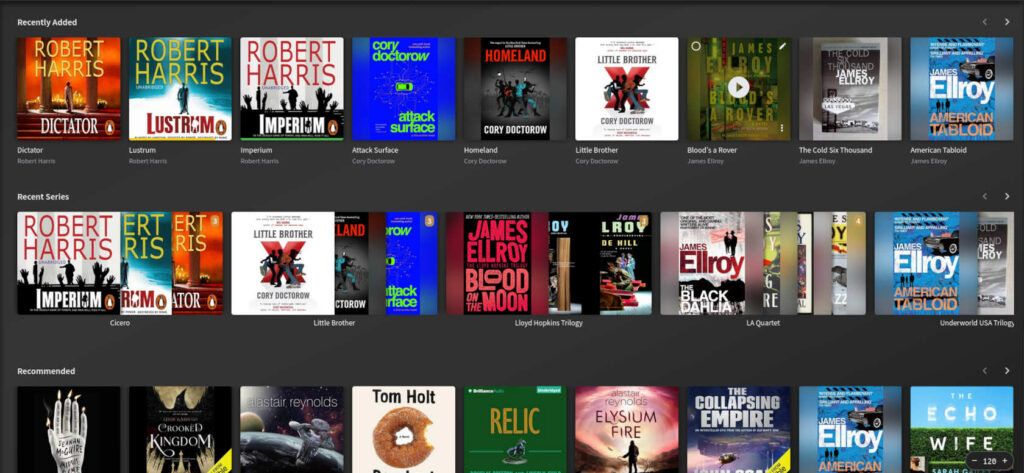
Task: Click the Recent Series shelf heading
Action: (43, 197)
